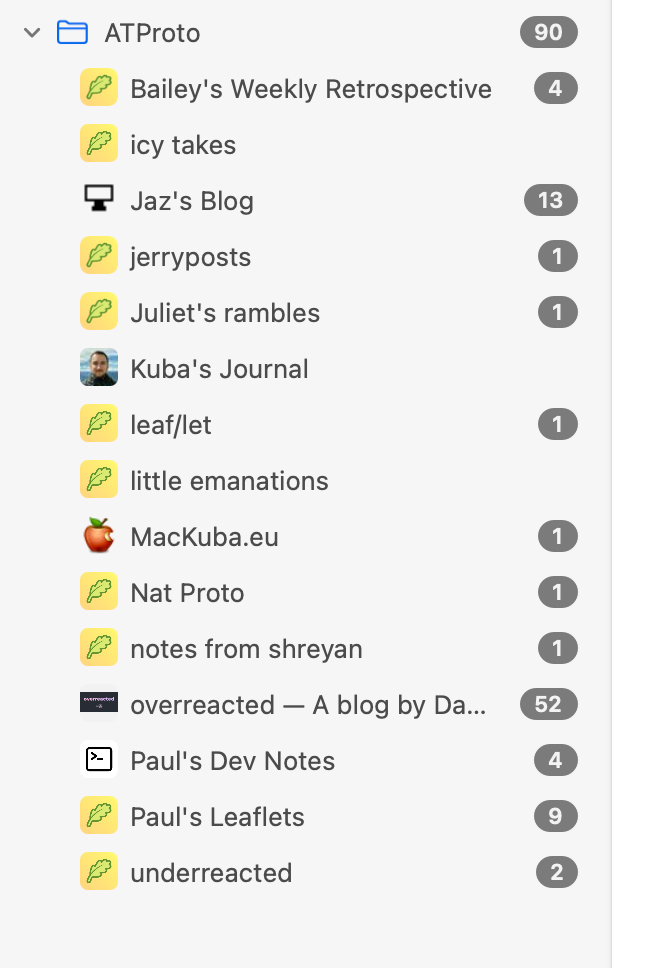The width and height of the screenshot is (672, 968).
Task: Click Jaz's Blog unread badge showing 13
Action: click(550, 200)
